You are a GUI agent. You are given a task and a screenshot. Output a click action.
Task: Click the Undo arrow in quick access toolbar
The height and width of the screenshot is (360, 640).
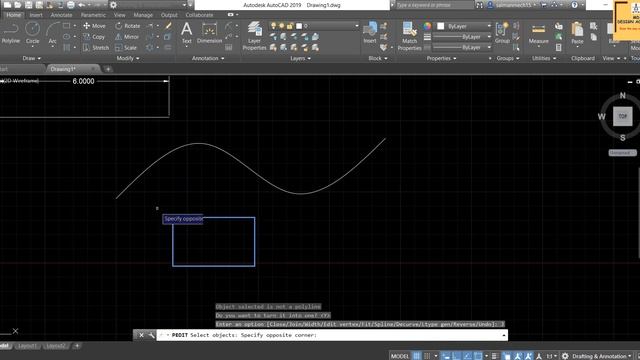coord(82,5)
